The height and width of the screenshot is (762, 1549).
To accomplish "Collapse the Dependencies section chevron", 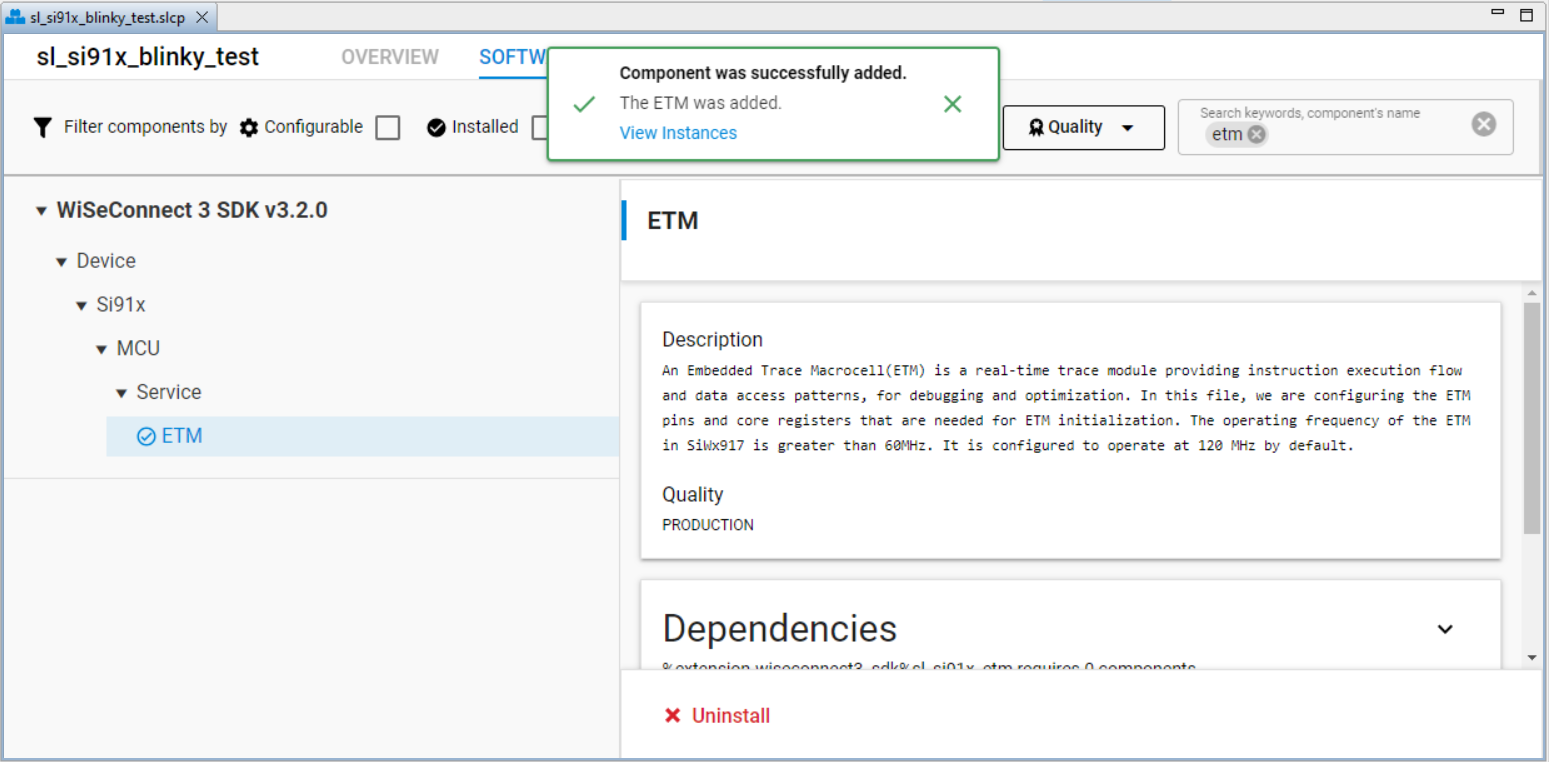I will [1445, 629].
